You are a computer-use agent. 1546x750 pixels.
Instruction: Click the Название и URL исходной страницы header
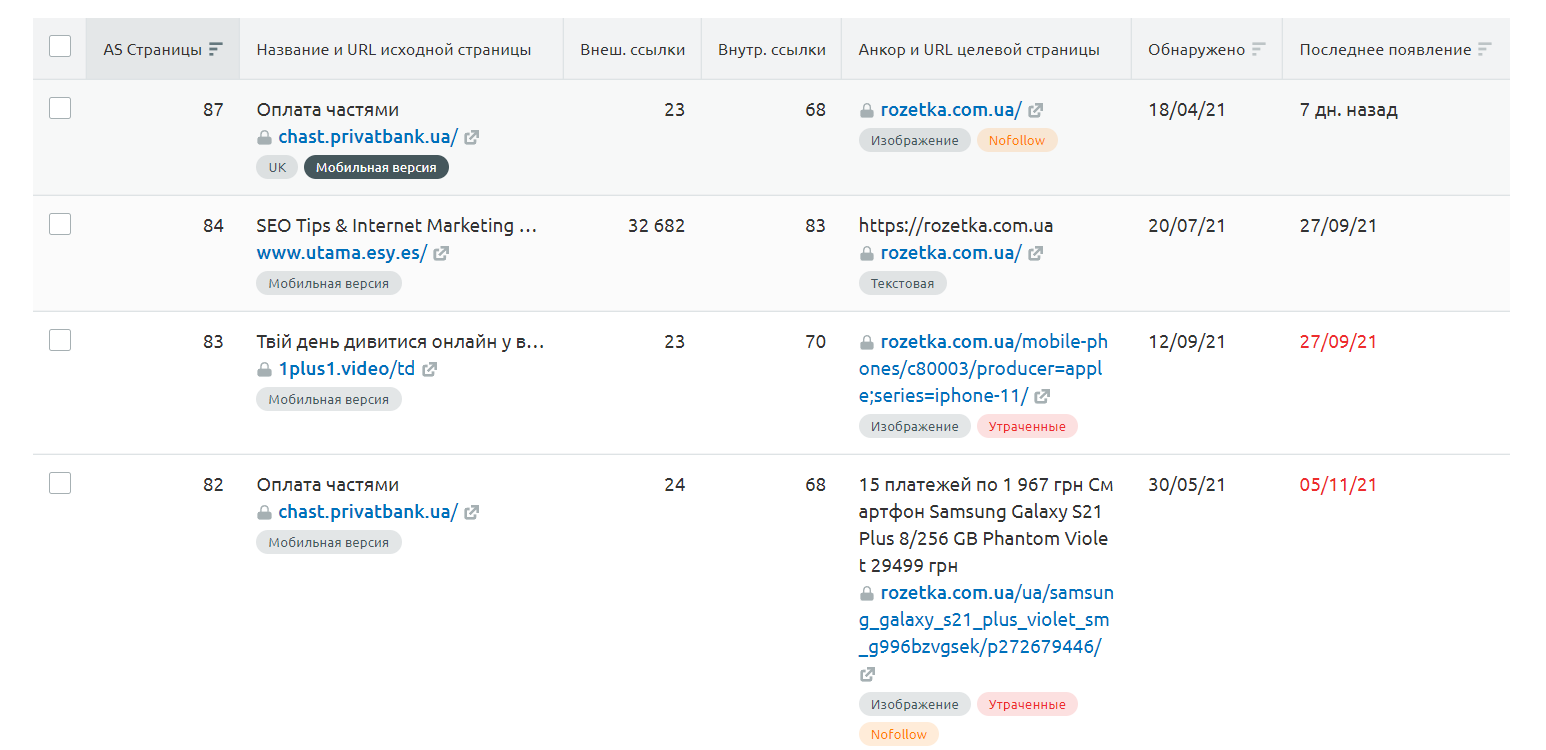(394, 49)
